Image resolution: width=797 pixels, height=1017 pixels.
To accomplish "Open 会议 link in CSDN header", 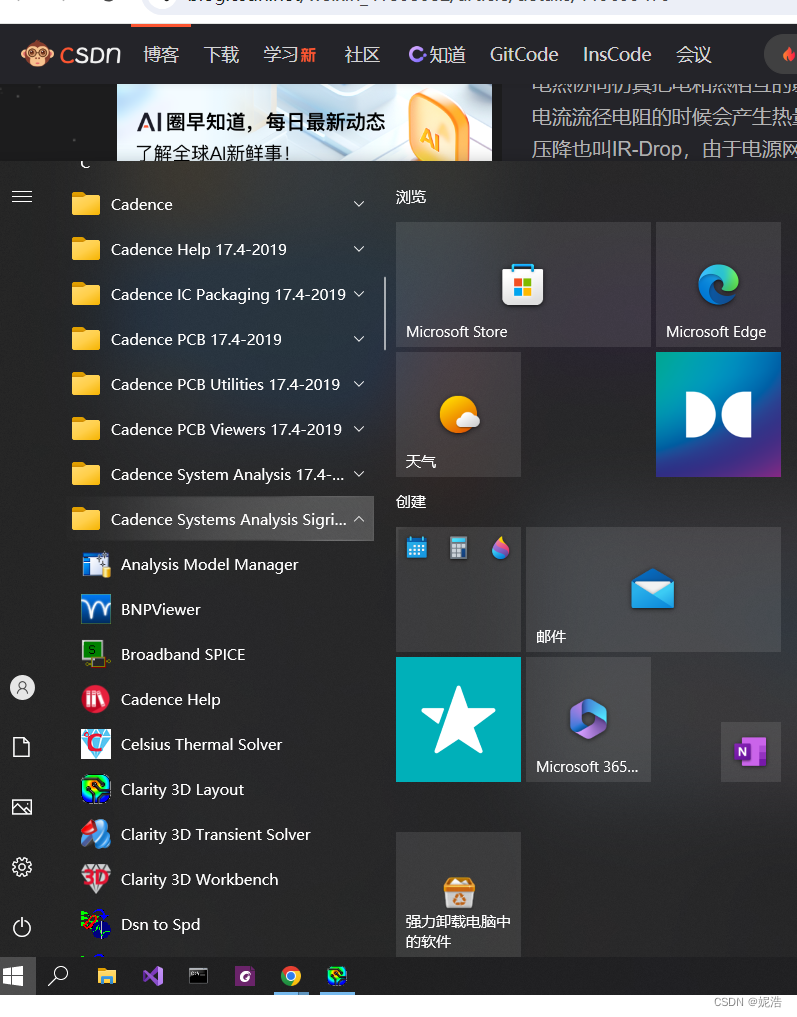I will pos(693,54).
